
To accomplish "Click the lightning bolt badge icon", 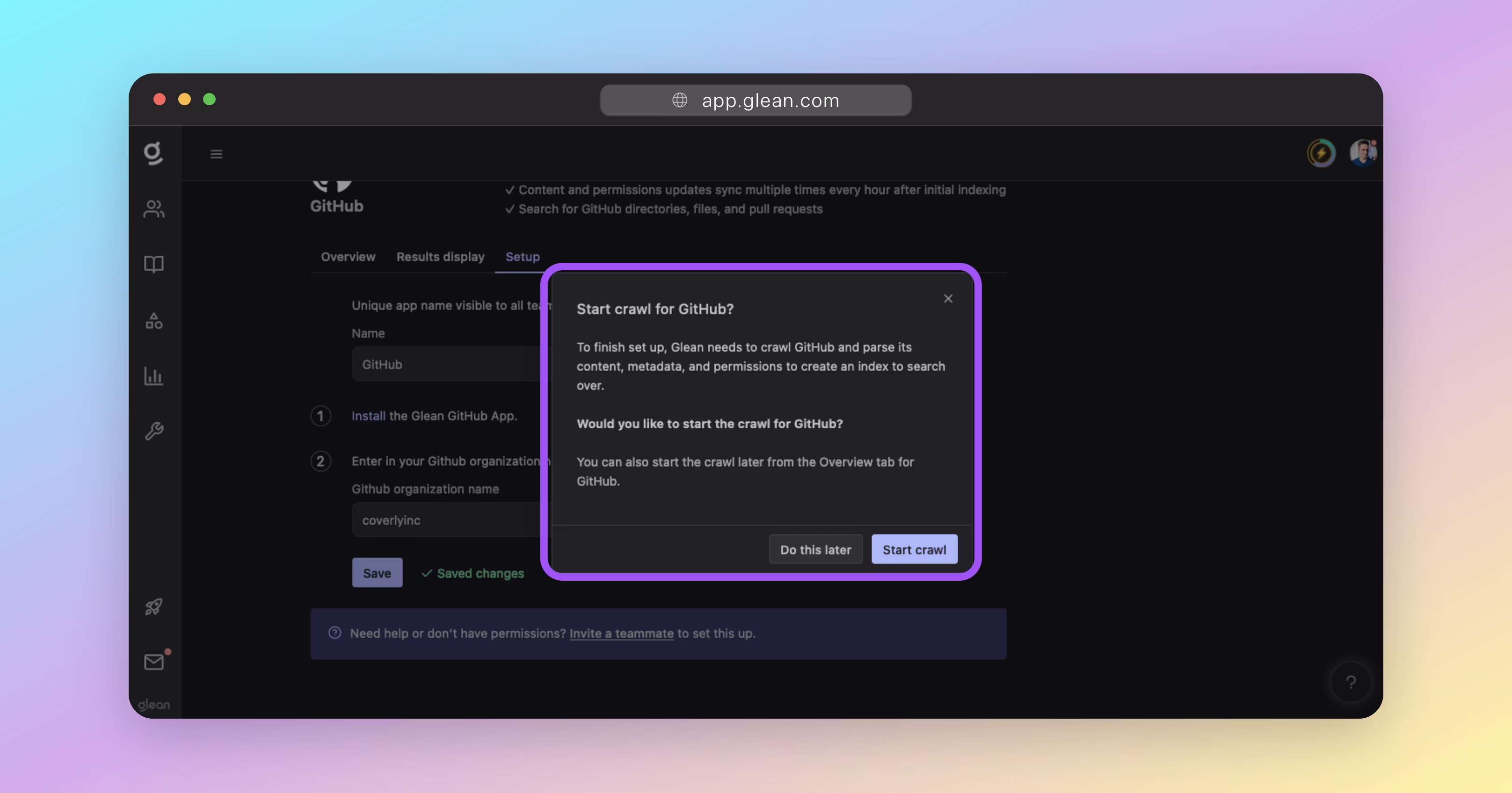I will pos(1321,153).
